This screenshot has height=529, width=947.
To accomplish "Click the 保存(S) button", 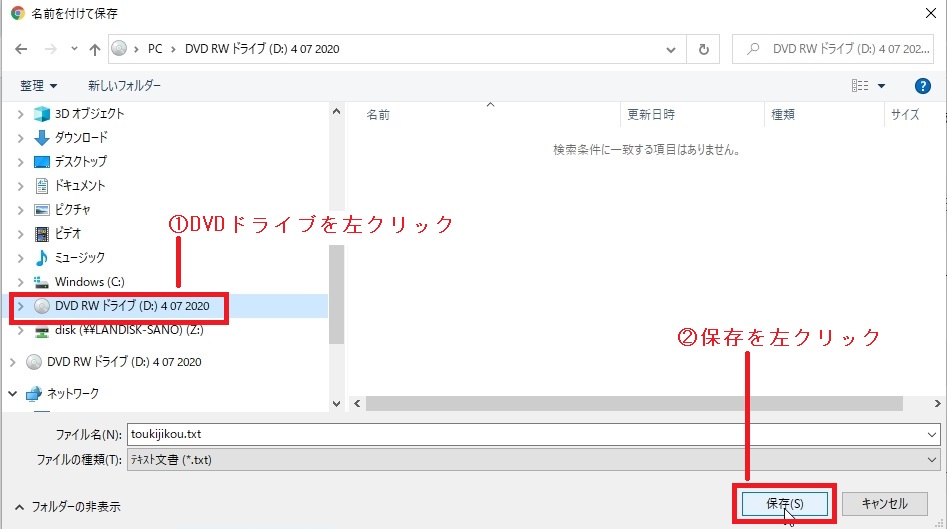I will point(784,503).
